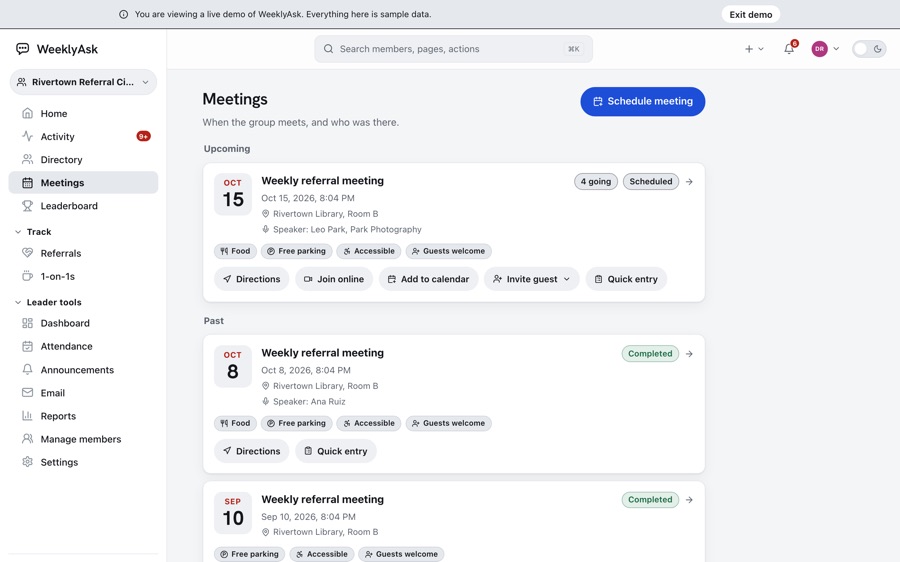Click Free parking tag on Oct 15 meeting
Screen dimensions: 900x562
coord(296,251)
